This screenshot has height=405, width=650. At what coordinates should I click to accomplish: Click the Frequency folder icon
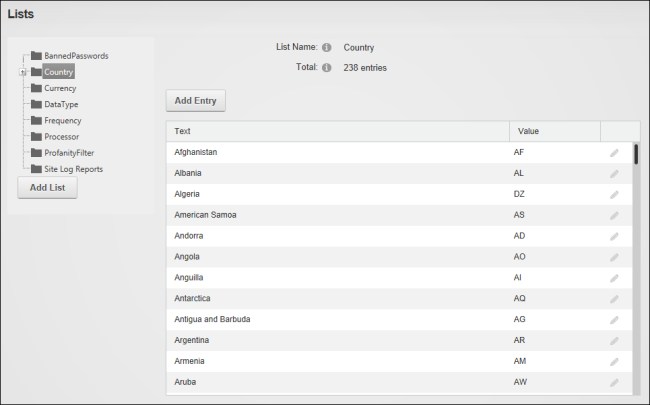36,120
